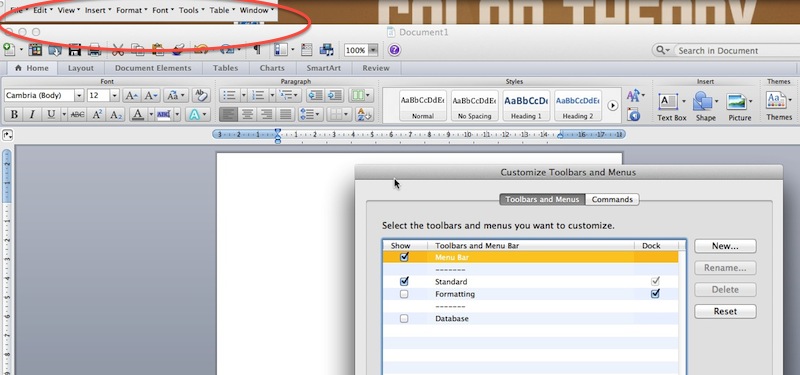This screenshot has width=800, height=375.
Task: Click the Cut scissors icon
Action: [118, 50]
